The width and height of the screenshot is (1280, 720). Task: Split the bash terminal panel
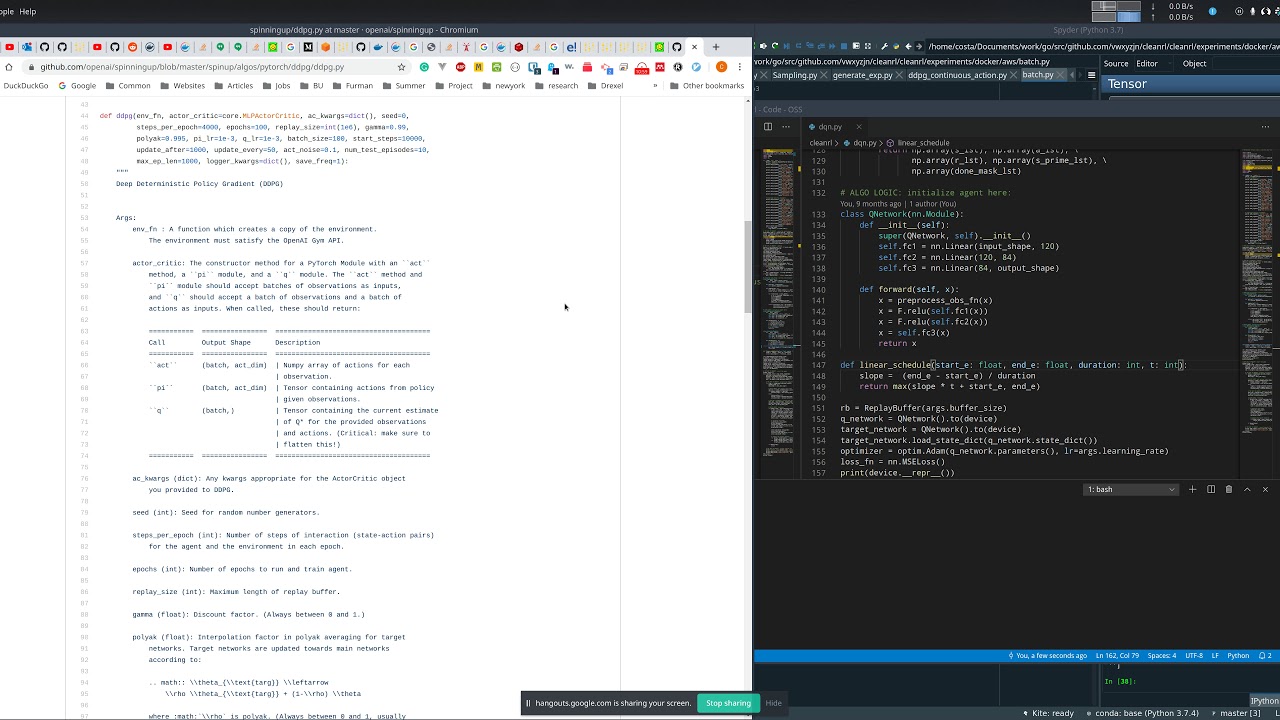[1211, 489]
